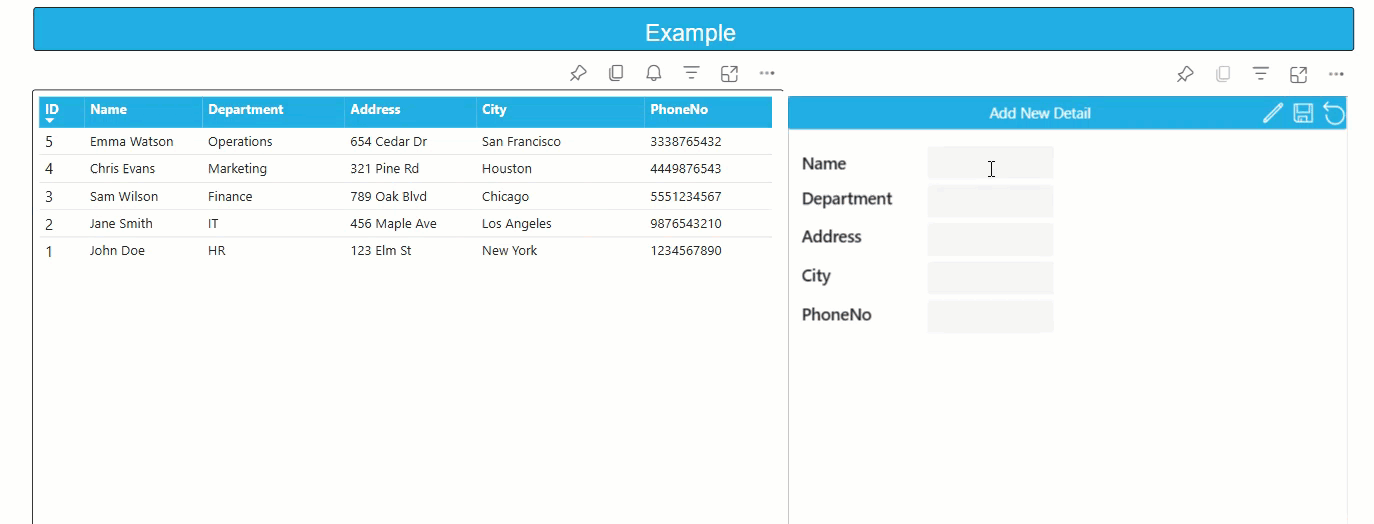Reset the form with undo arrow icon
The height and width of the screenshot is (524, 1374).
(1334, 113)
